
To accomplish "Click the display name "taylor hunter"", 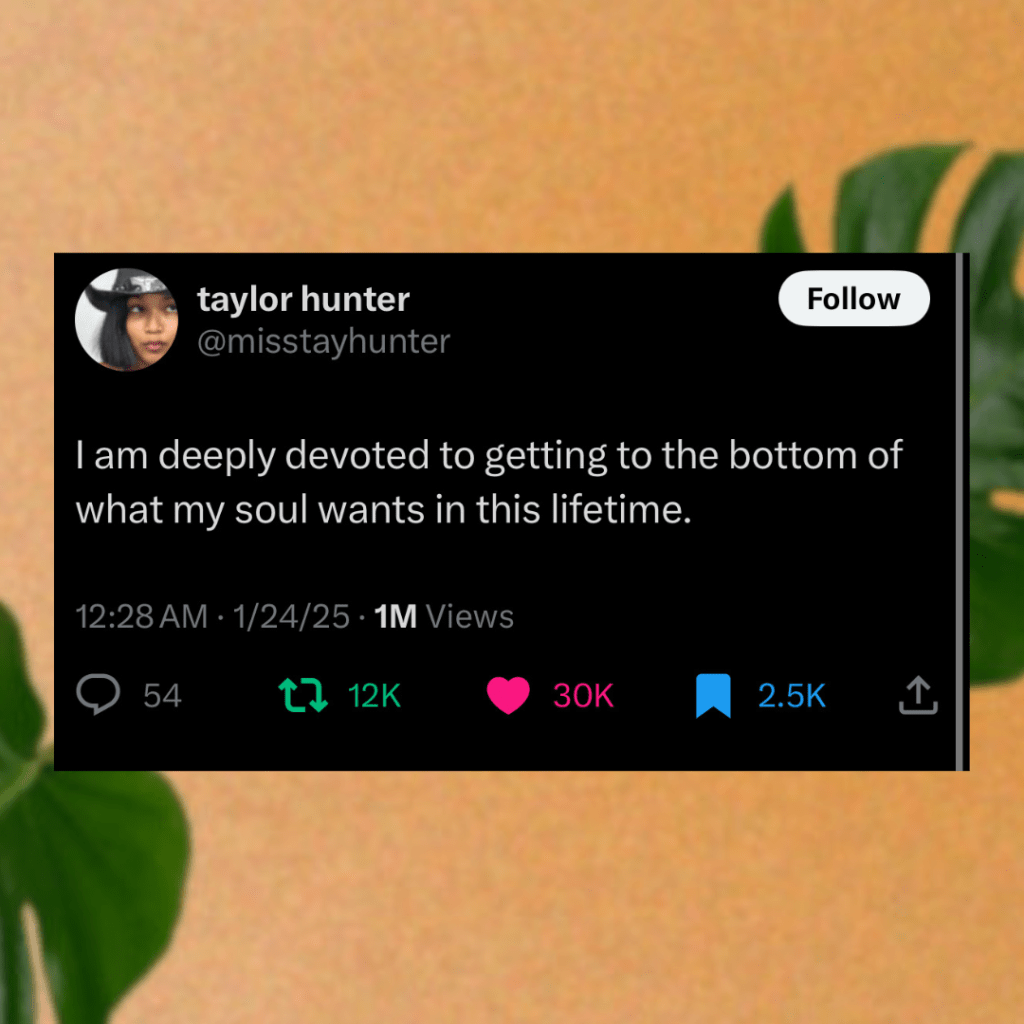I will tap(303, 299).
